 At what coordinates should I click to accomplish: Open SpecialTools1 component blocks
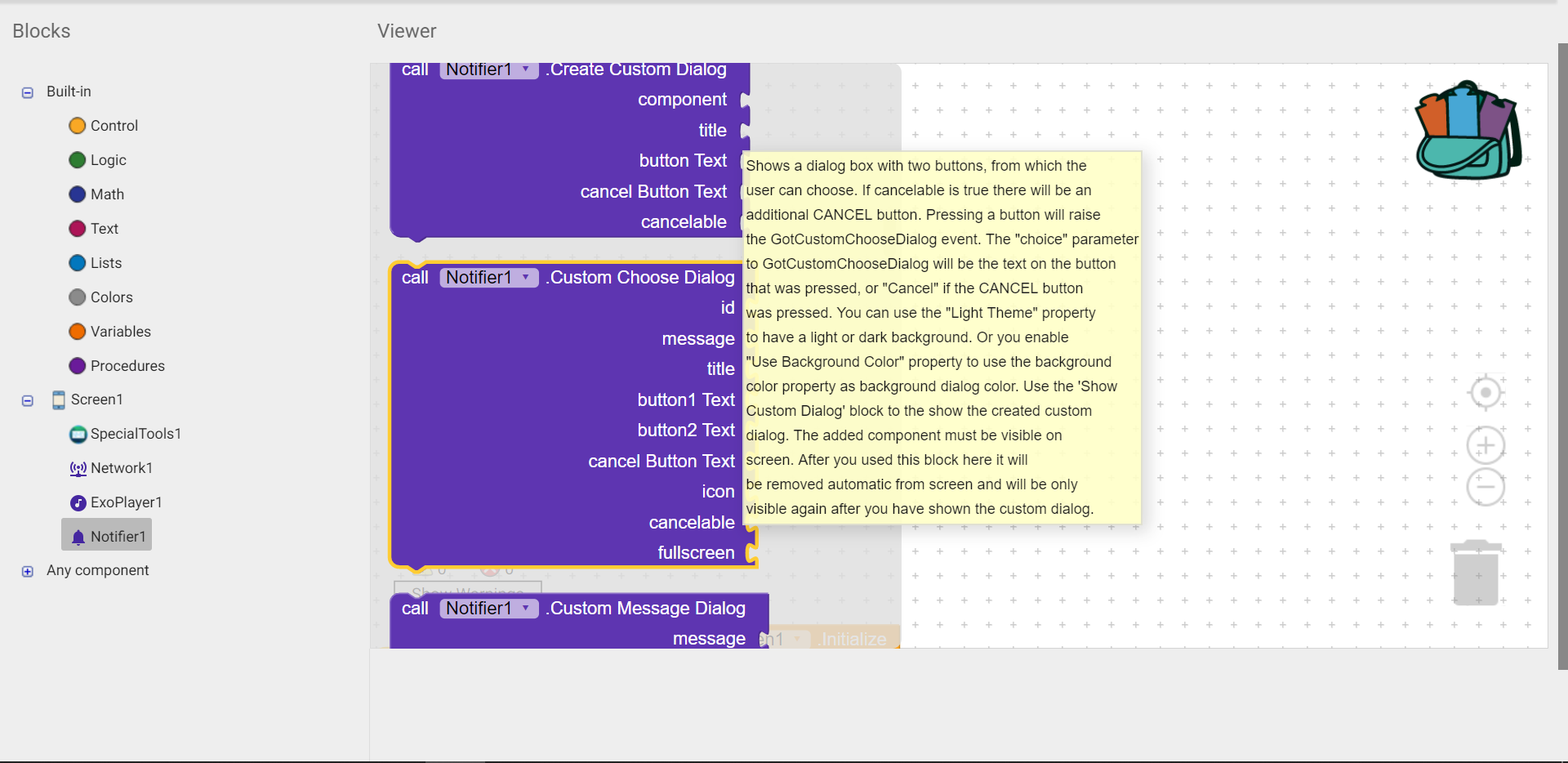point(135,434)
